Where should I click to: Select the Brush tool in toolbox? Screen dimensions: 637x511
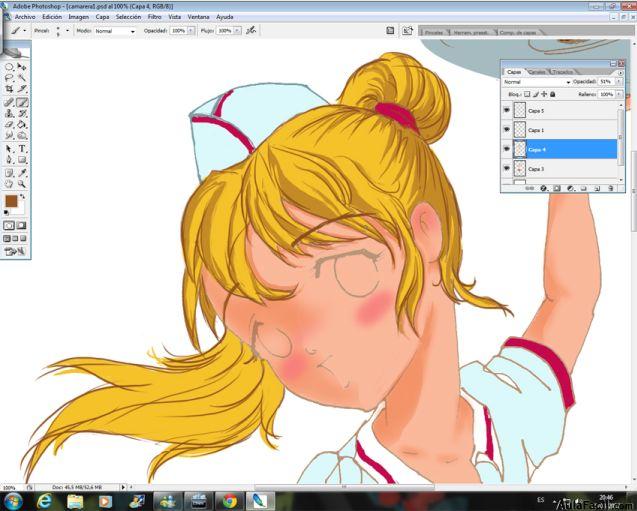(x=22, y=102)
